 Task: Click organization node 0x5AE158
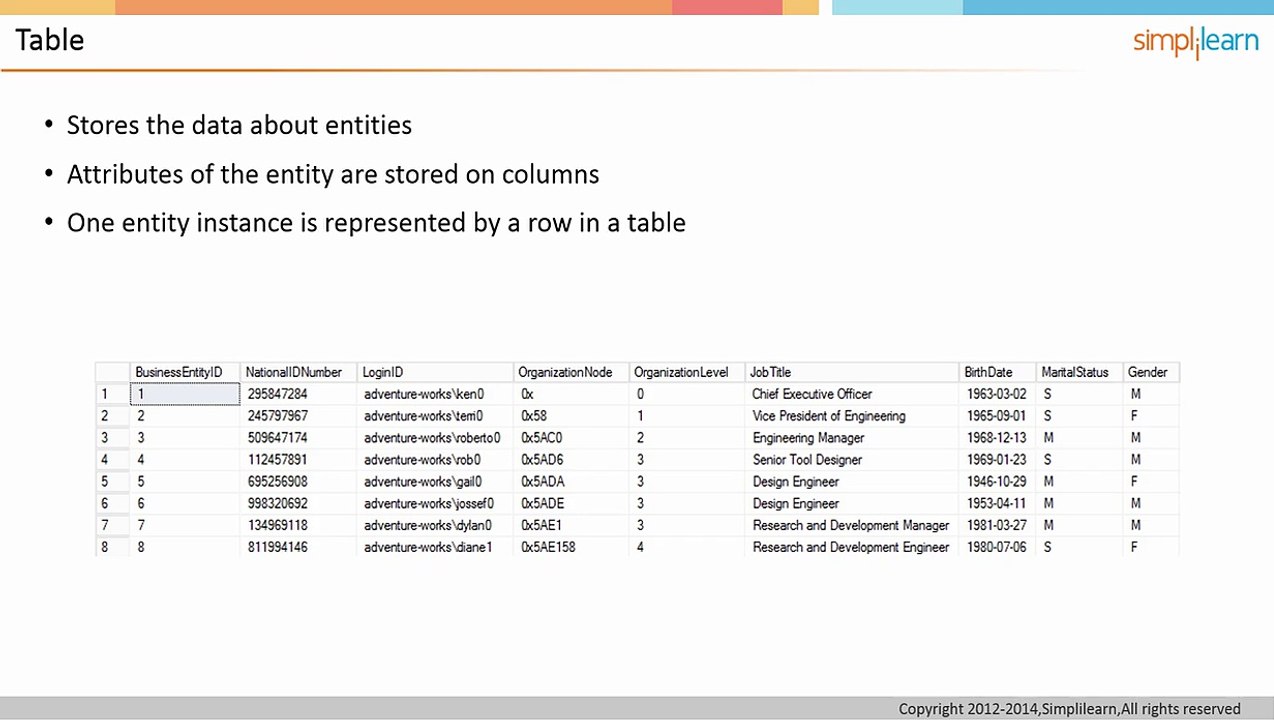(x=548, y=547)
